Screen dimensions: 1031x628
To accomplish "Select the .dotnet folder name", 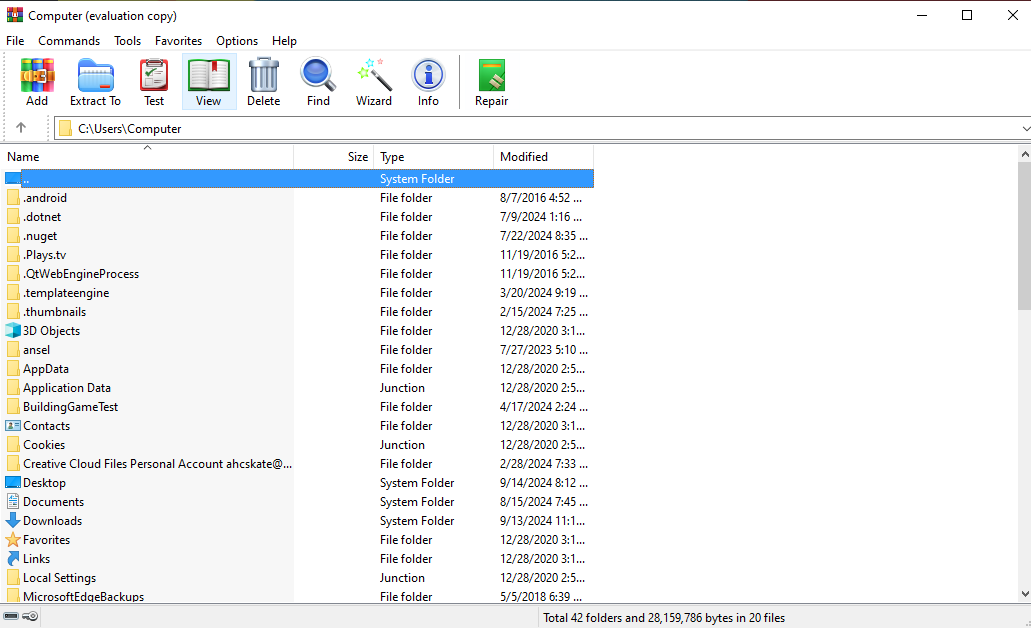I will (x=42, y=216).
